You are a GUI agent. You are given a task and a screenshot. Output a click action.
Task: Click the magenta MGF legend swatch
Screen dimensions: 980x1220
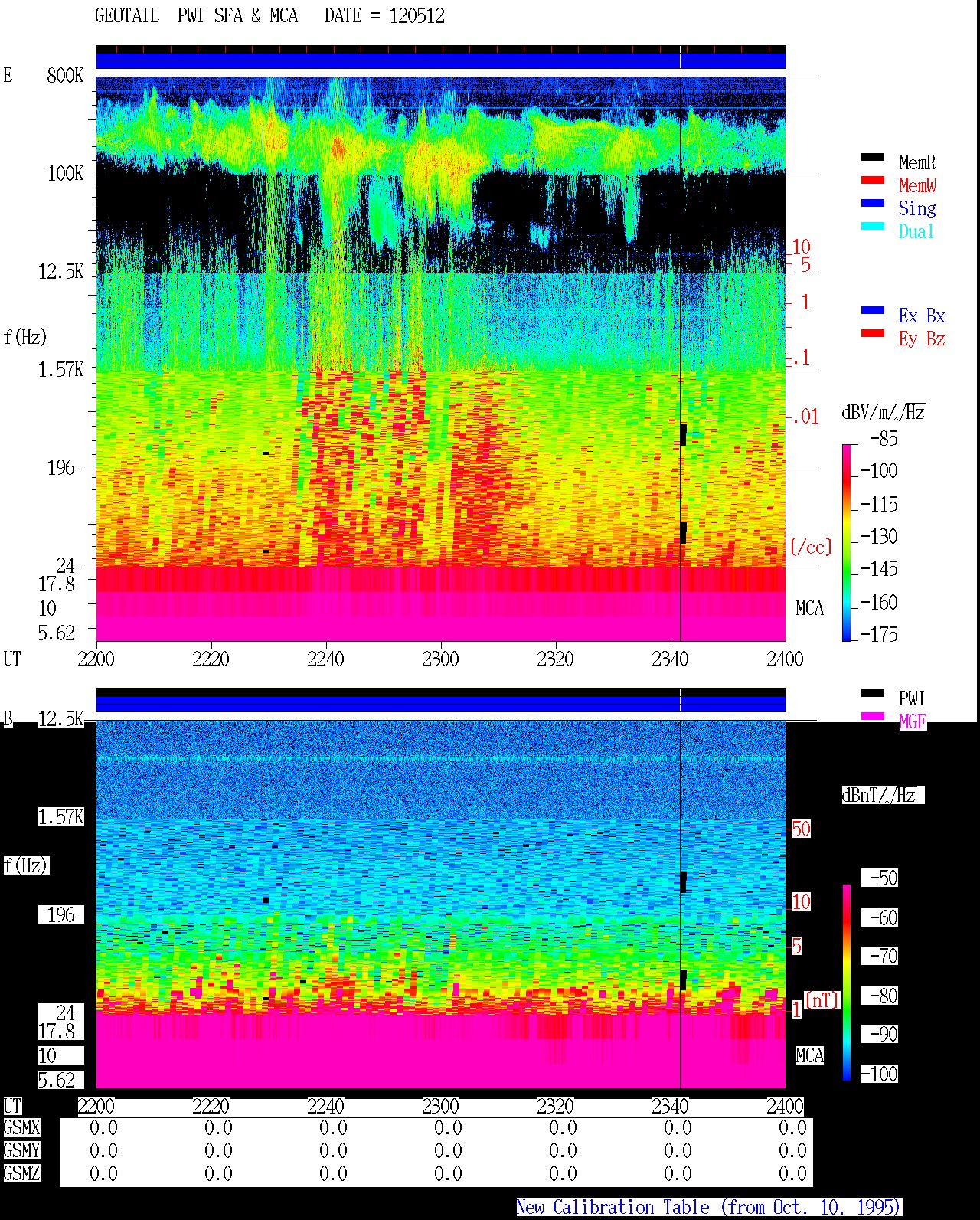click(873, 717)
